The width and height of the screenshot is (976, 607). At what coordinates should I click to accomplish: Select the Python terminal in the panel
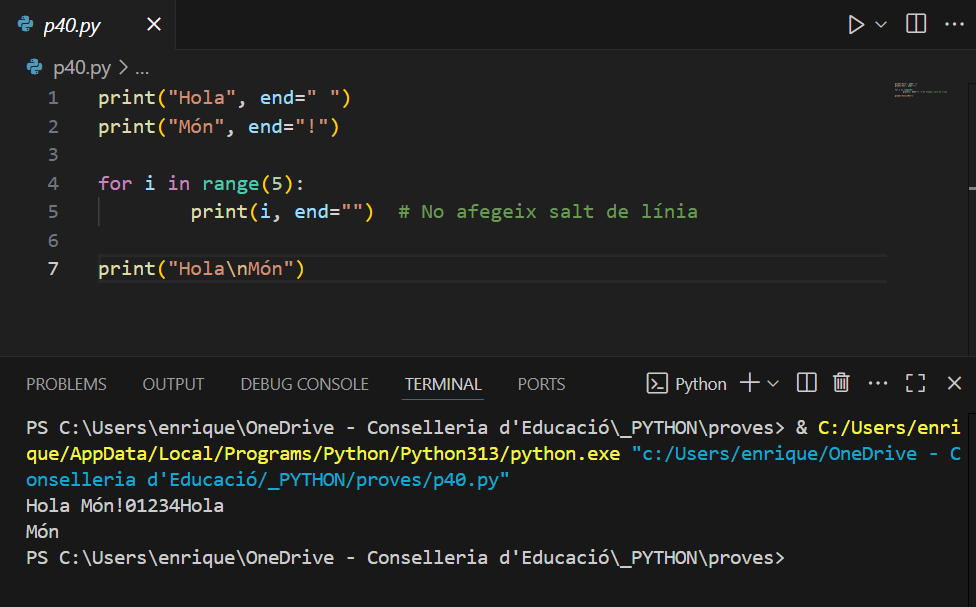[701, 383]
